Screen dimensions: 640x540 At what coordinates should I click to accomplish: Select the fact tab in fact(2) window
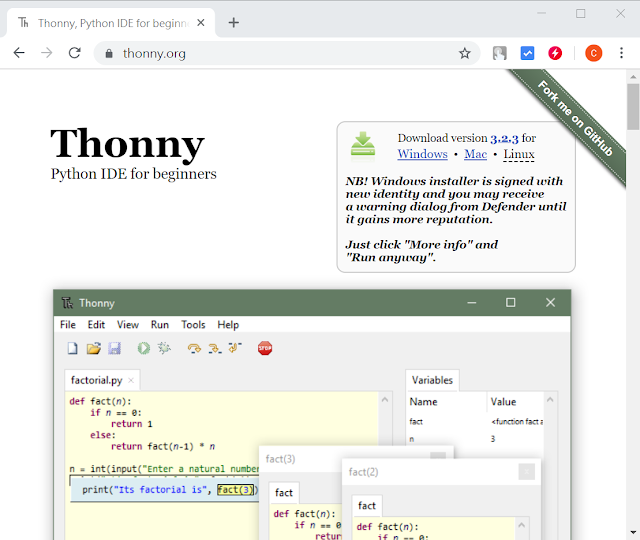click(367, 506)
